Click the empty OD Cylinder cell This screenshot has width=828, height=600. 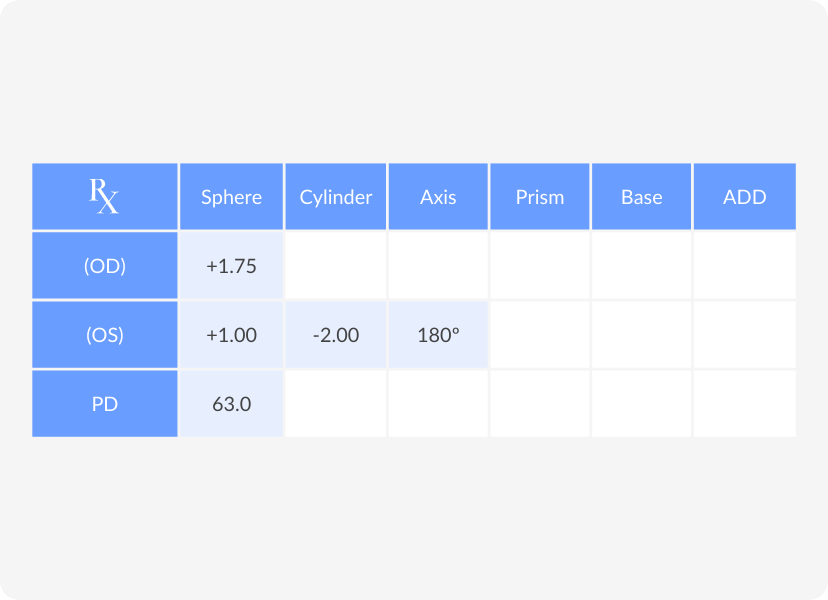tap(336, 266)
